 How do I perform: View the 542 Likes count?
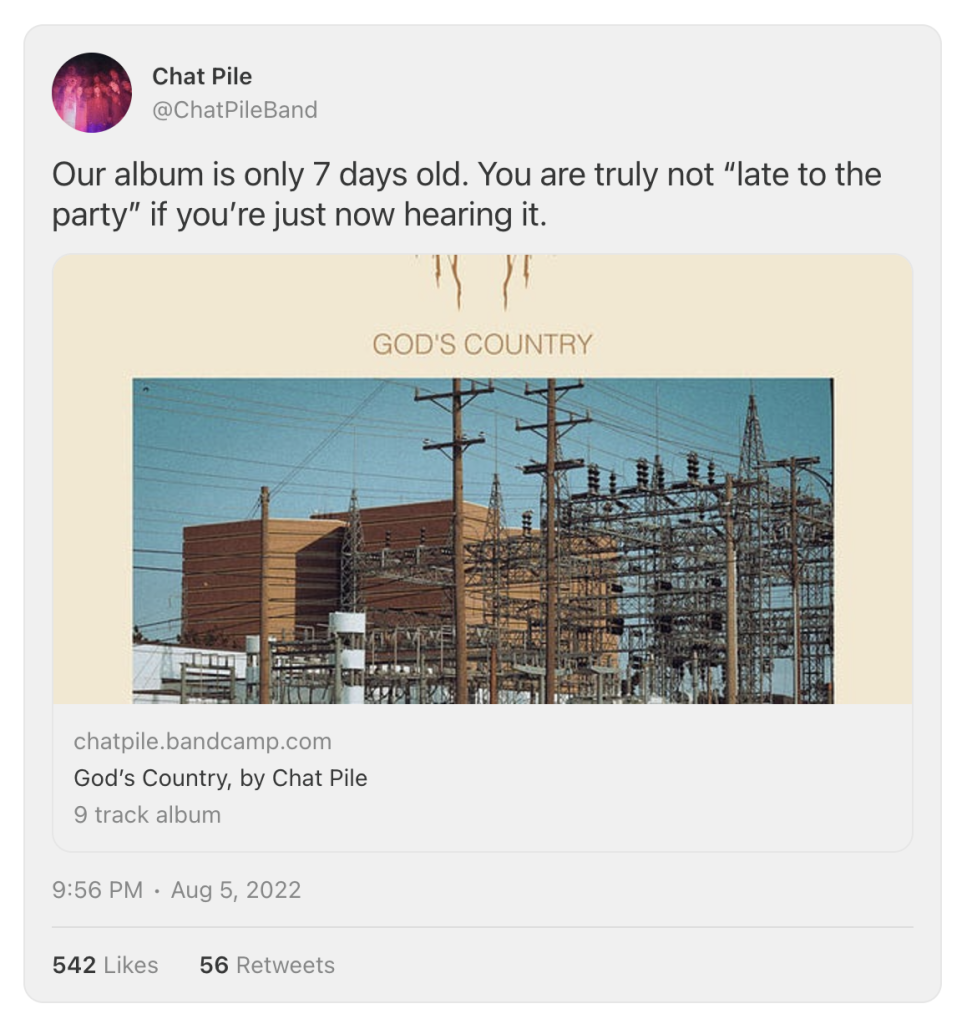(105, 965)
